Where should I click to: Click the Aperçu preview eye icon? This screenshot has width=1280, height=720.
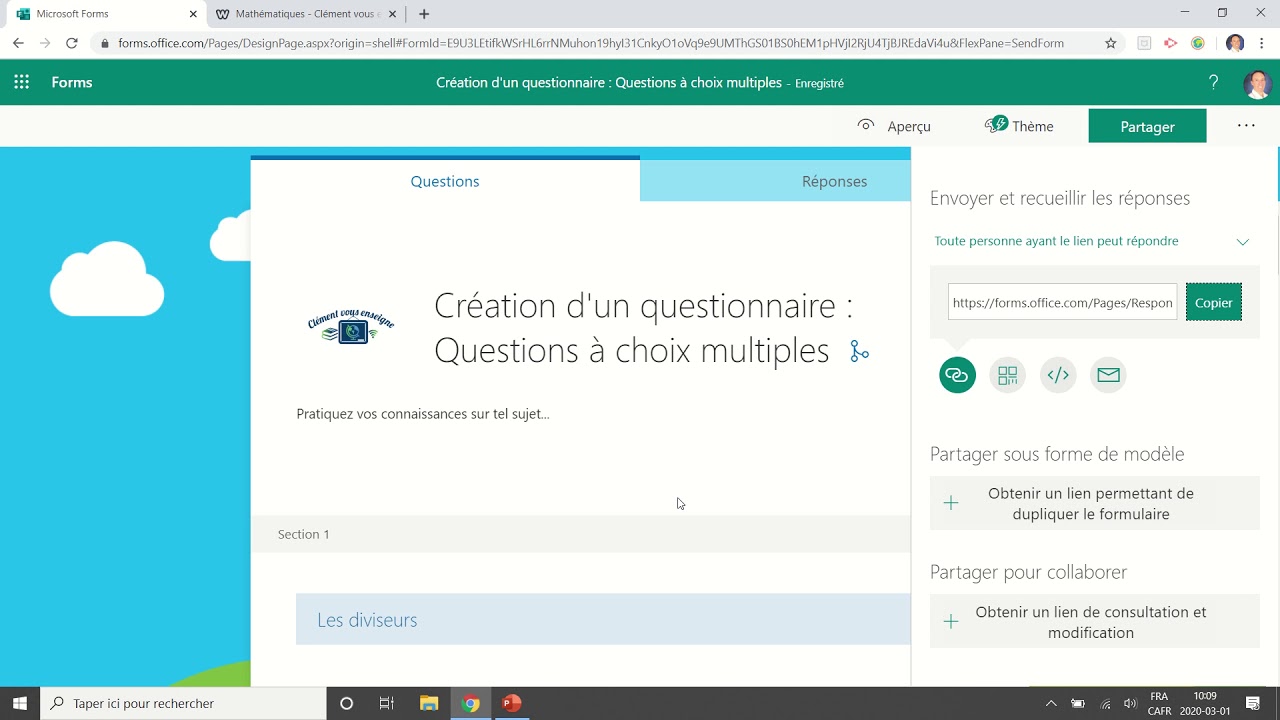click(866, 125)
